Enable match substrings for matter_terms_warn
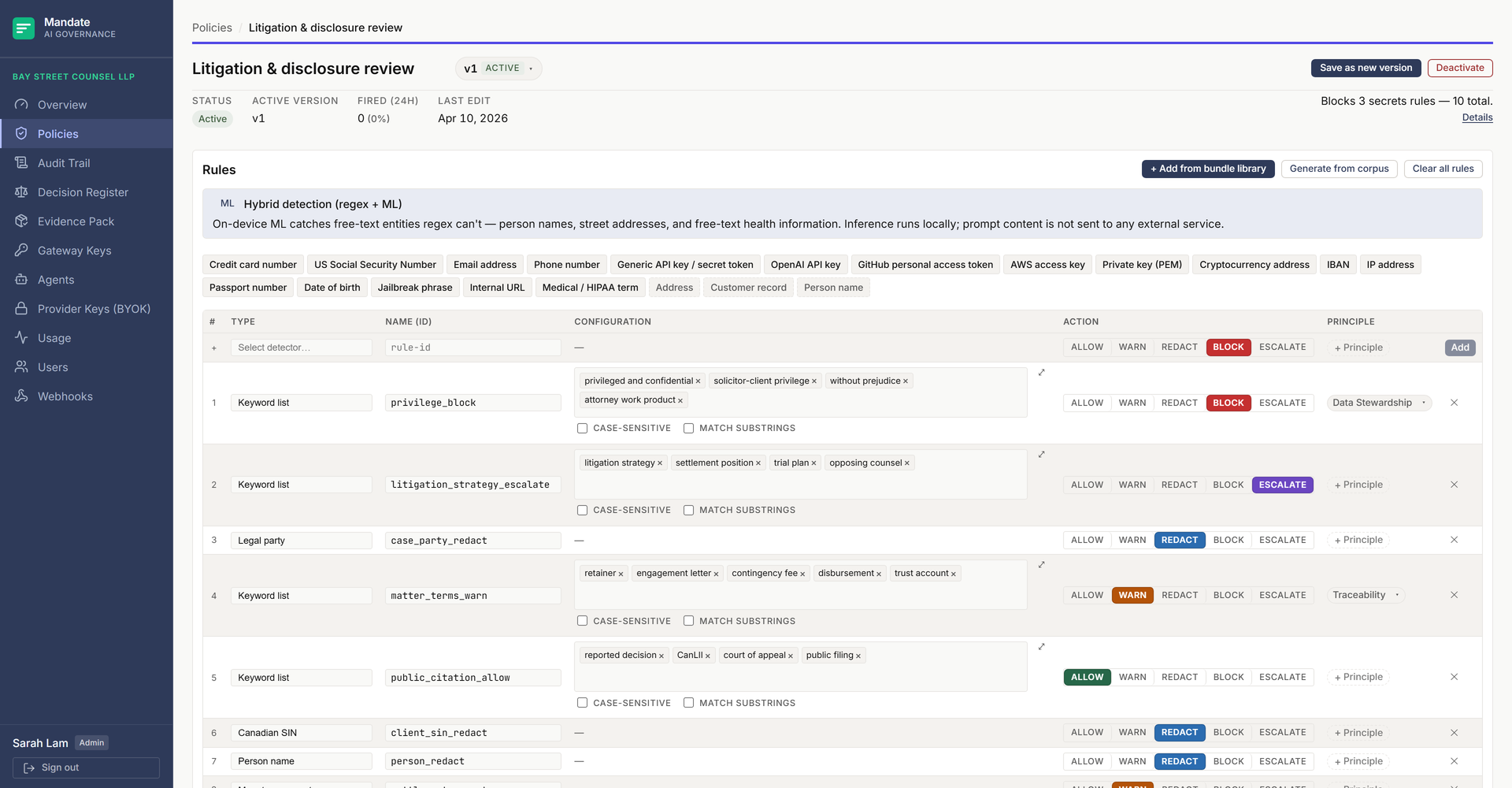Viewport: 1512px width, 788px height. click(688, 621)
